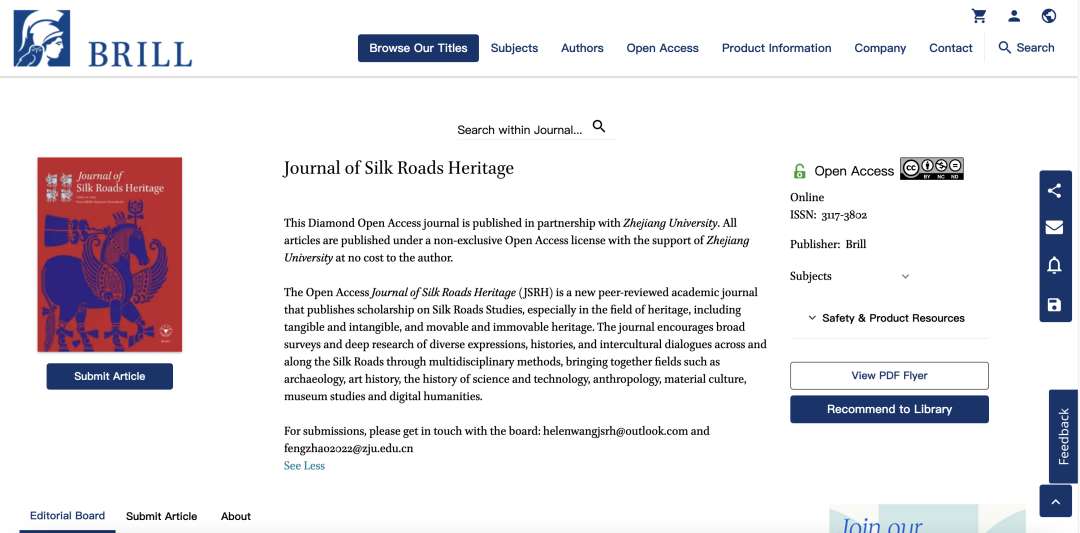Click the scroll-to-top arrow button
Viewport: 1080px width, 533px height.
pyautogui.click(x=1056, y=501)
